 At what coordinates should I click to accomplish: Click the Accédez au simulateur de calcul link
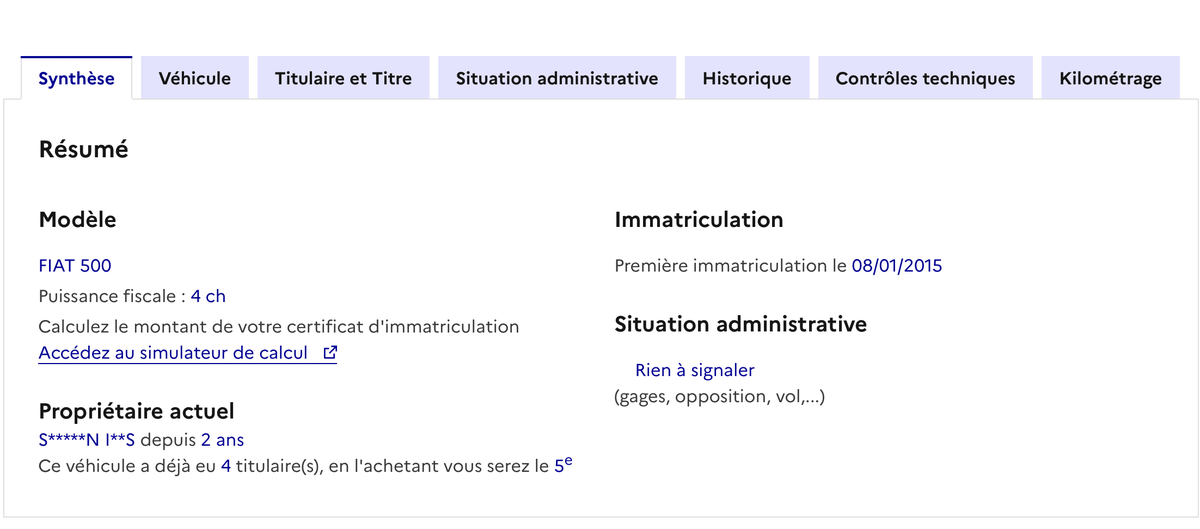(x=173, y=353)
